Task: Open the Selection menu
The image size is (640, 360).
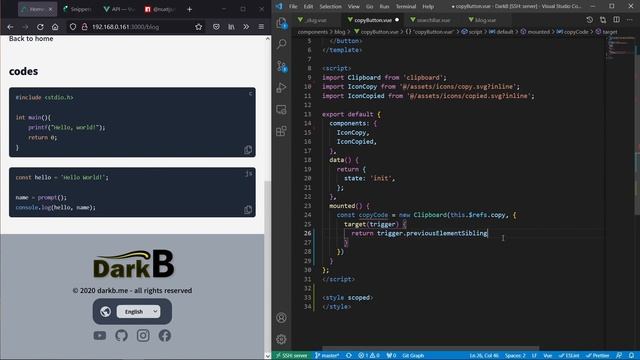Action: pyautogui.click(x=330, y=7)
